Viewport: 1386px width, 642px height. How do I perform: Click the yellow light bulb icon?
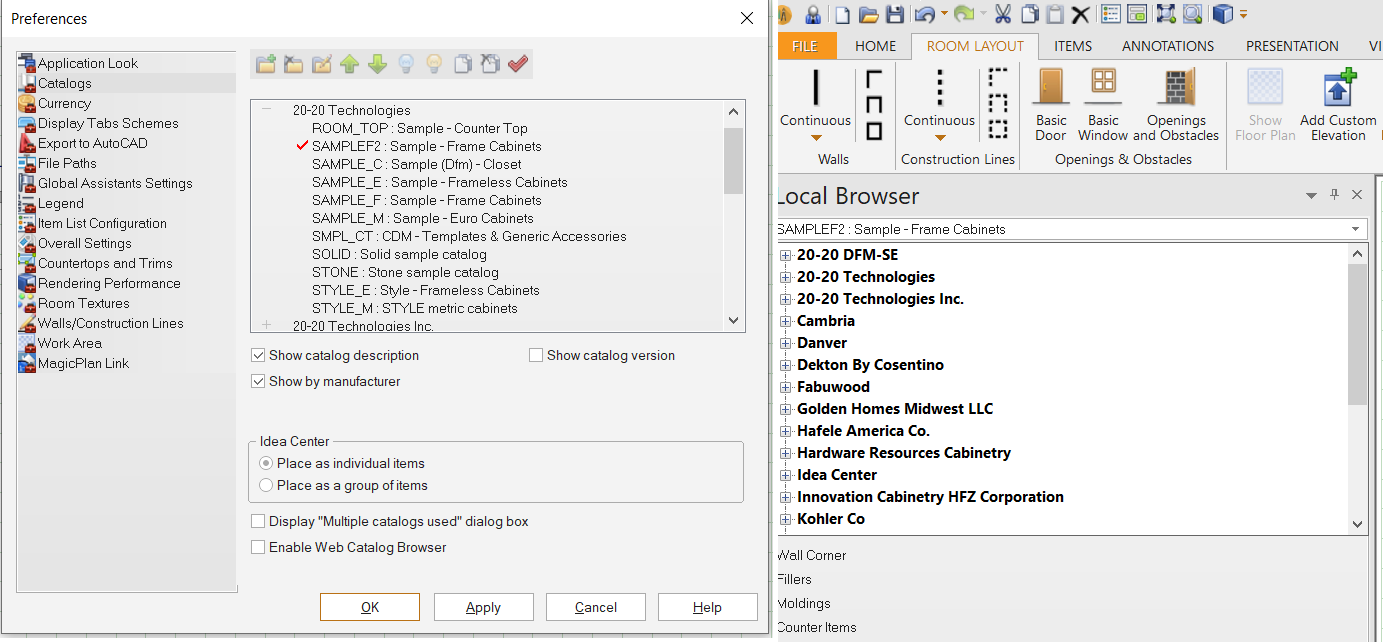tap(434, 64)
